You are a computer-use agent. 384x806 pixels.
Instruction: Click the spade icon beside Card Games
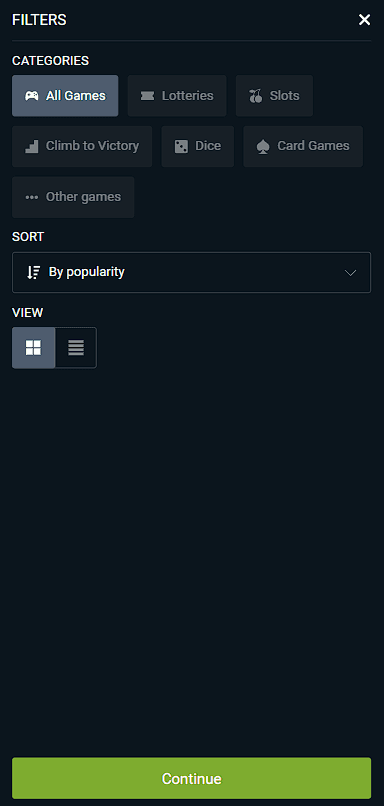[x=263, y=146]
